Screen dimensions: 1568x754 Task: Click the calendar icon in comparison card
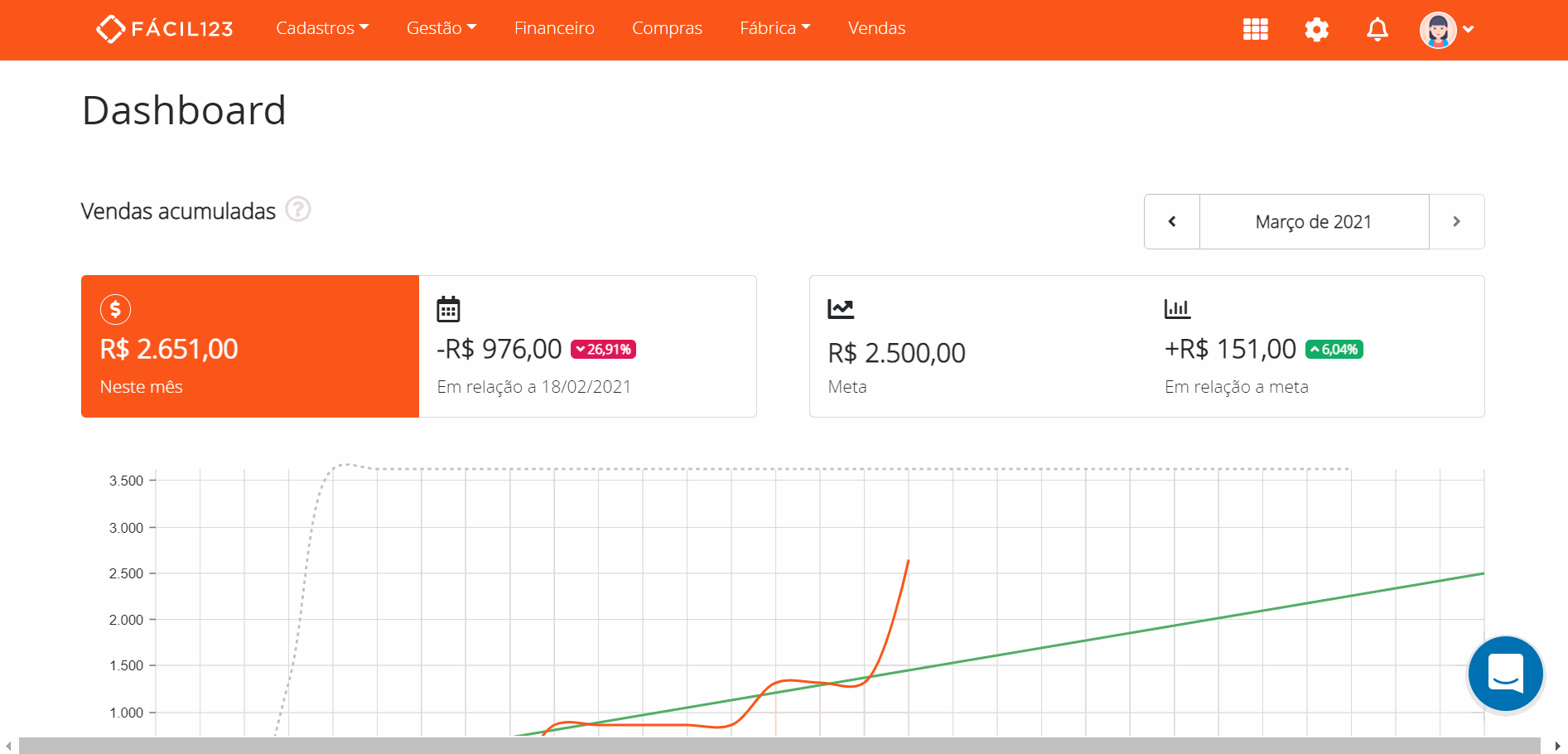coord(448,309)
